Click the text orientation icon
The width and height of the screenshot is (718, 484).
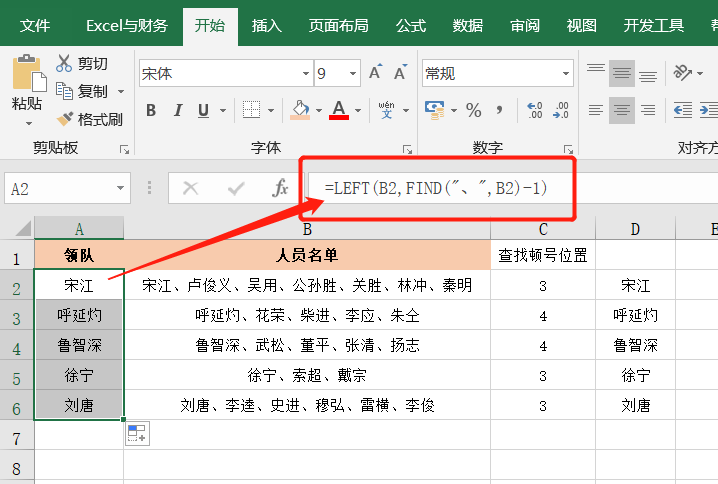[682, 72]
